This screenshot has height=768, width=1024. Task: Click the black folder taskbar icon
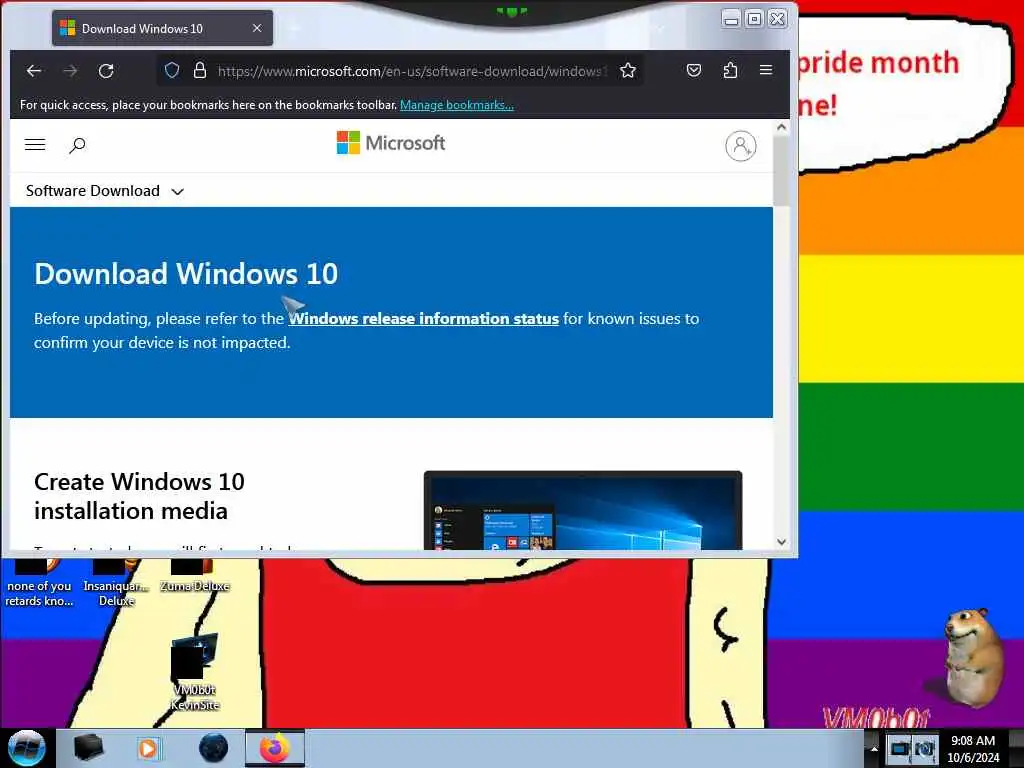click(89, 748)
